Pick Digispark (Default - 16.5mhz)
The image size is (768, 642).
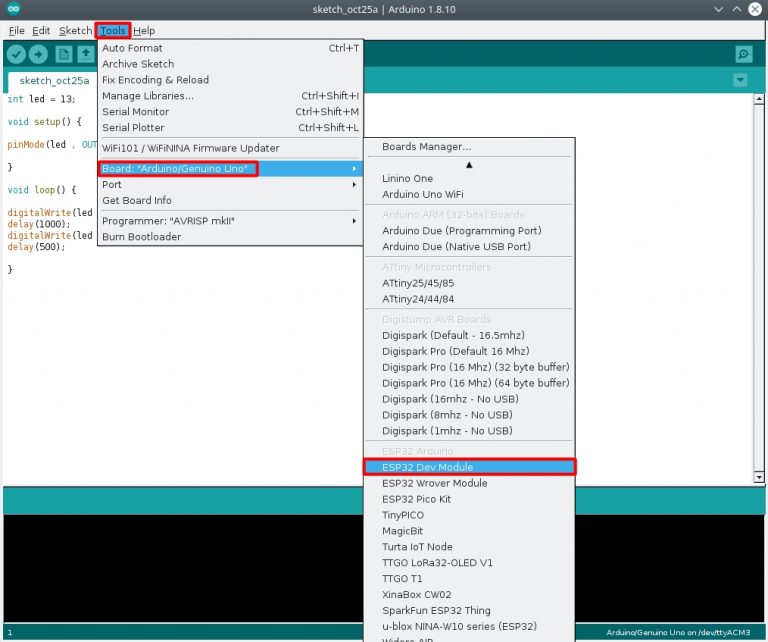(469, 335)
